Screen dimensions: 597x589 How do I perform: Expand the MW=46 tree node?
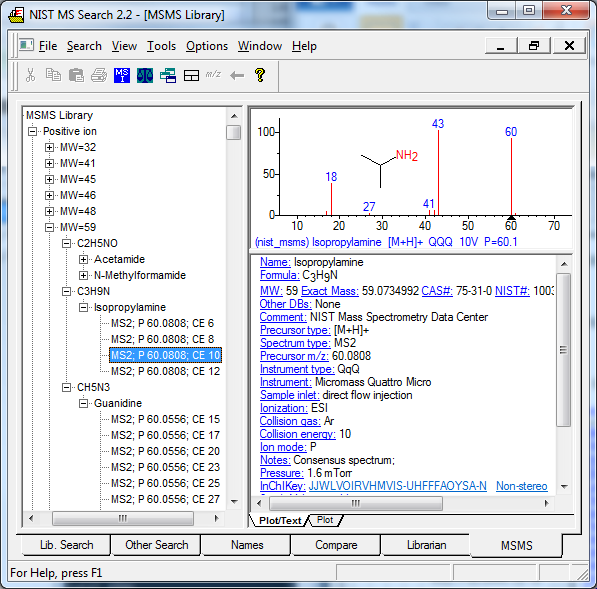tap(49, 195)
